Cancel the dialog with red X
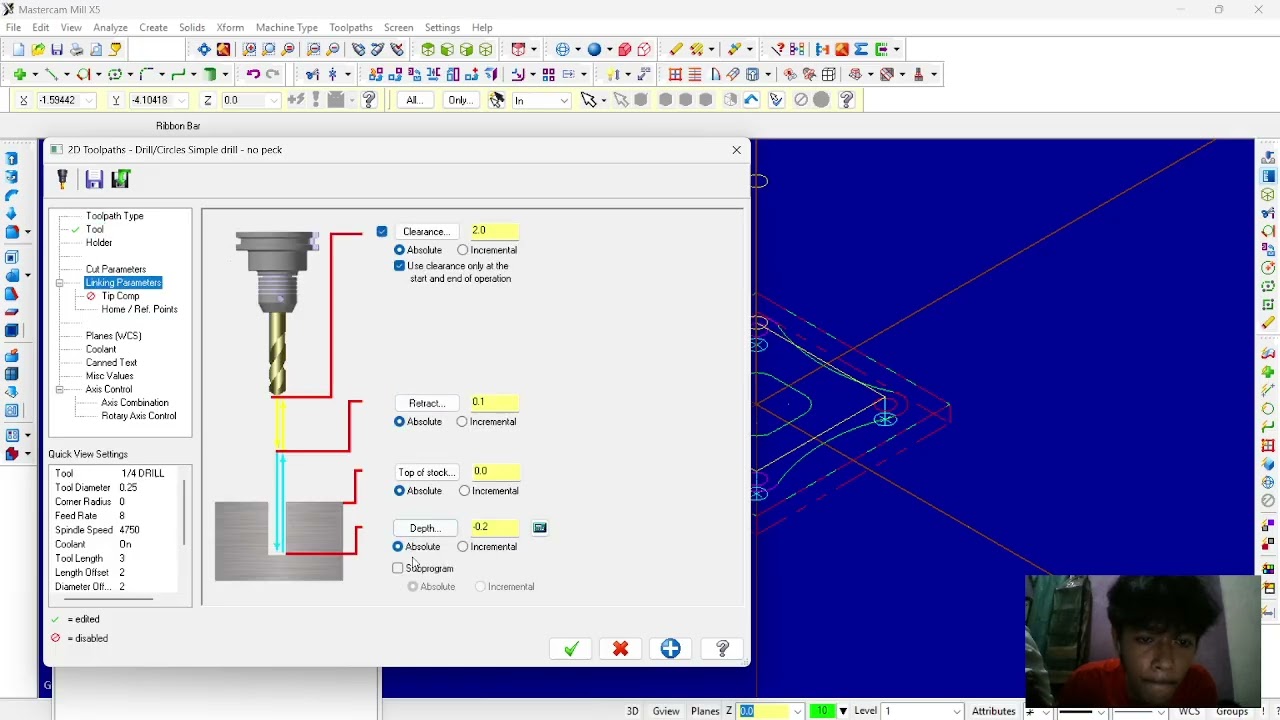The width and height of the screenshot is (1280, 720). 620,649
